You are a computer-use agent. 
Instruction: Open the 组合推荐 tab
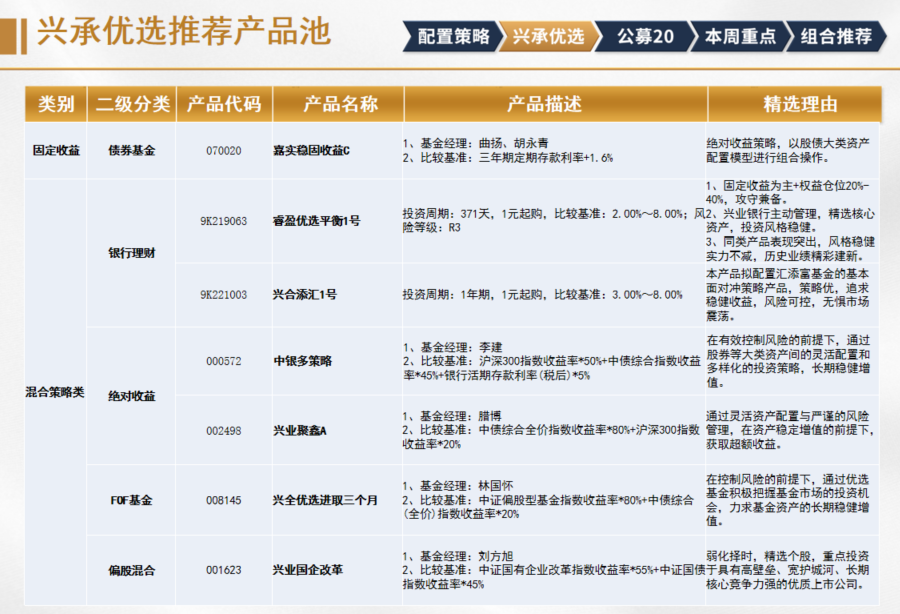coord(836,37)
